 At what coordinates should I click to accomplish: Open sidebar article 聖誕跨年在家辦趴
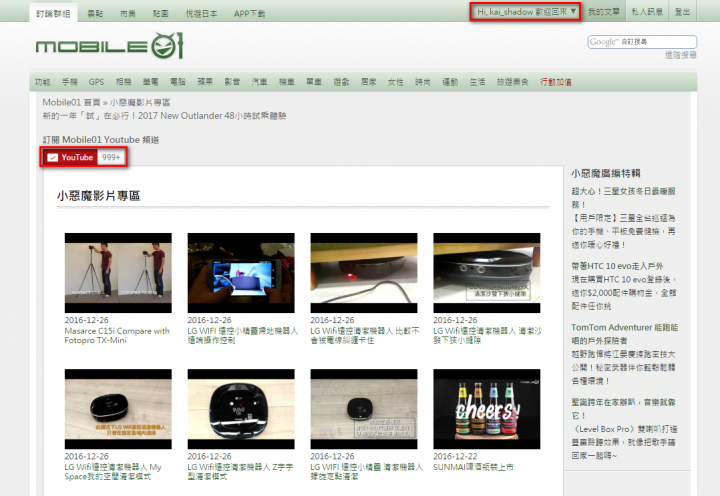tap(623, 409)
